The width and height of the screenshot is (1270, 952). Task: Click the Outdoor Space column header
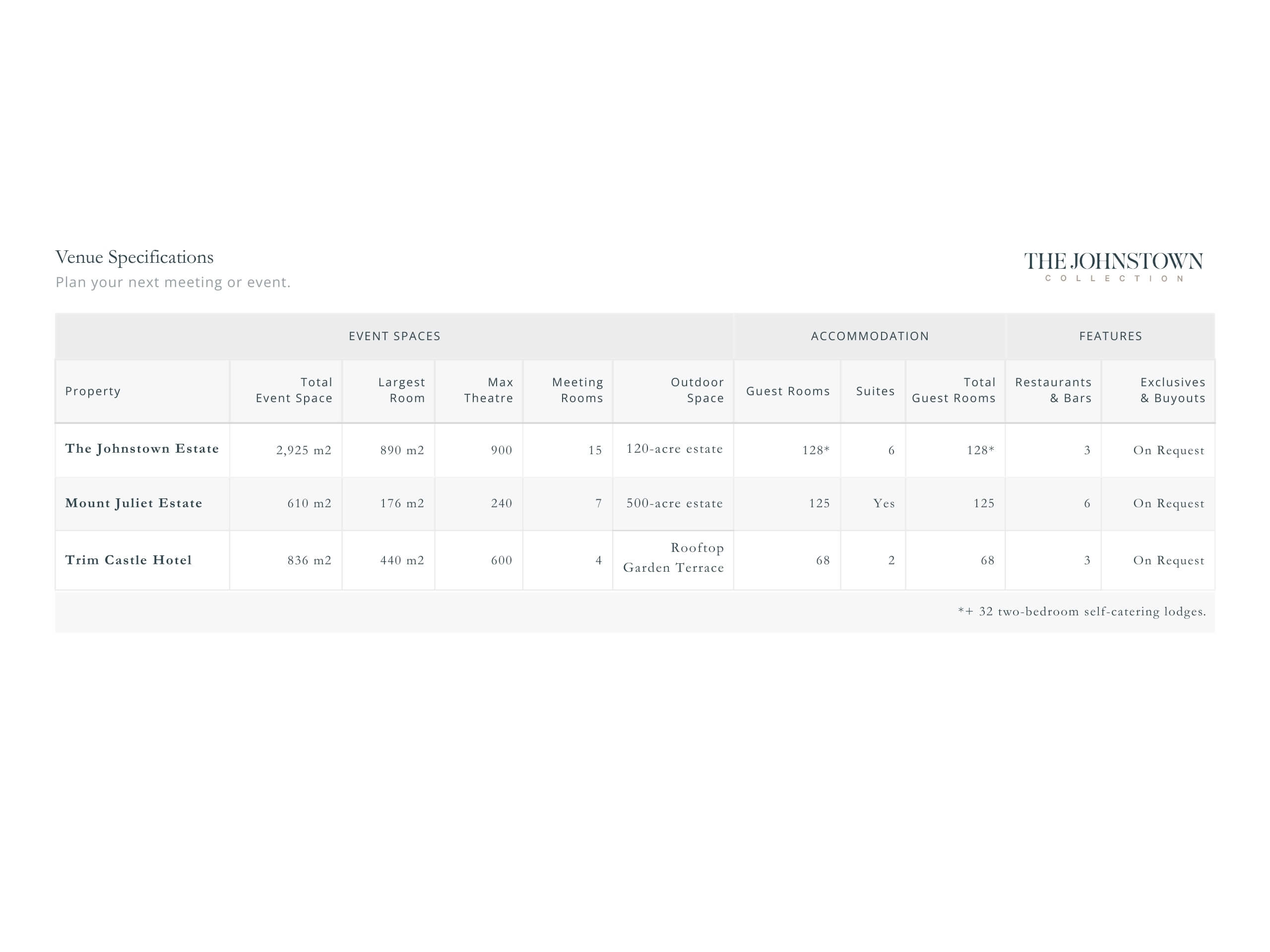point(697,390)
